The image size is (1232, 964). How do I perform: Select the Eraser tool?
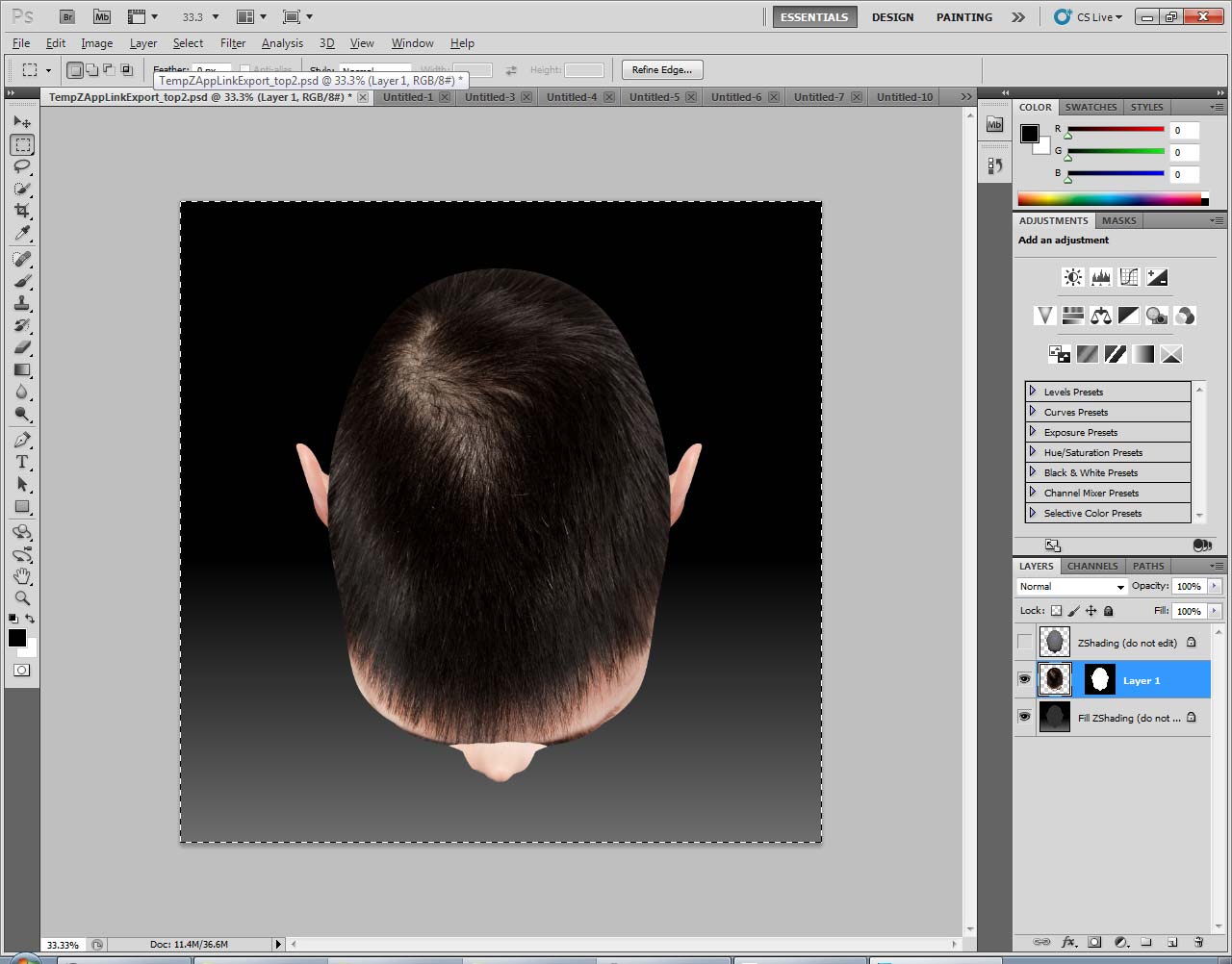(22, 347)
